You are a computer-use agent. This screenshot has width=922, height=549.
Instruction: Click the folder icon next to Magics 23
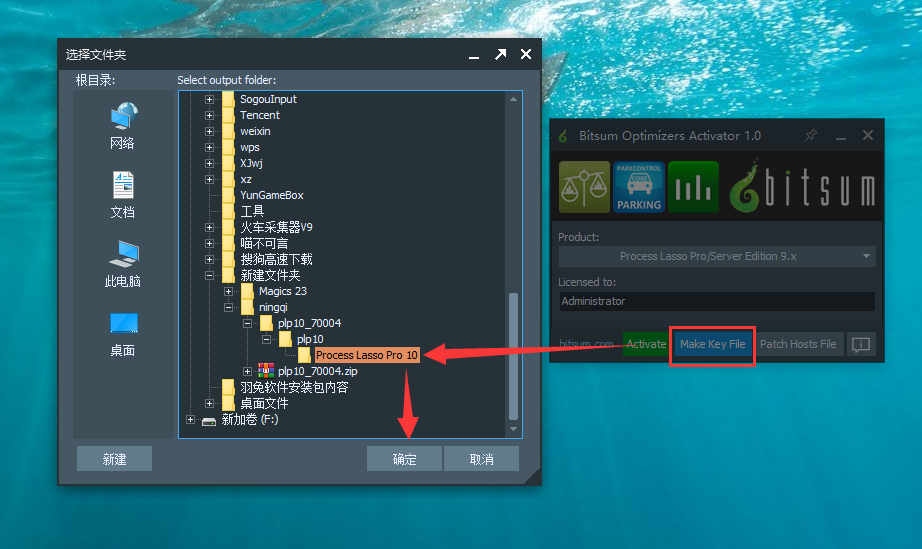click(x=247, y=291)
